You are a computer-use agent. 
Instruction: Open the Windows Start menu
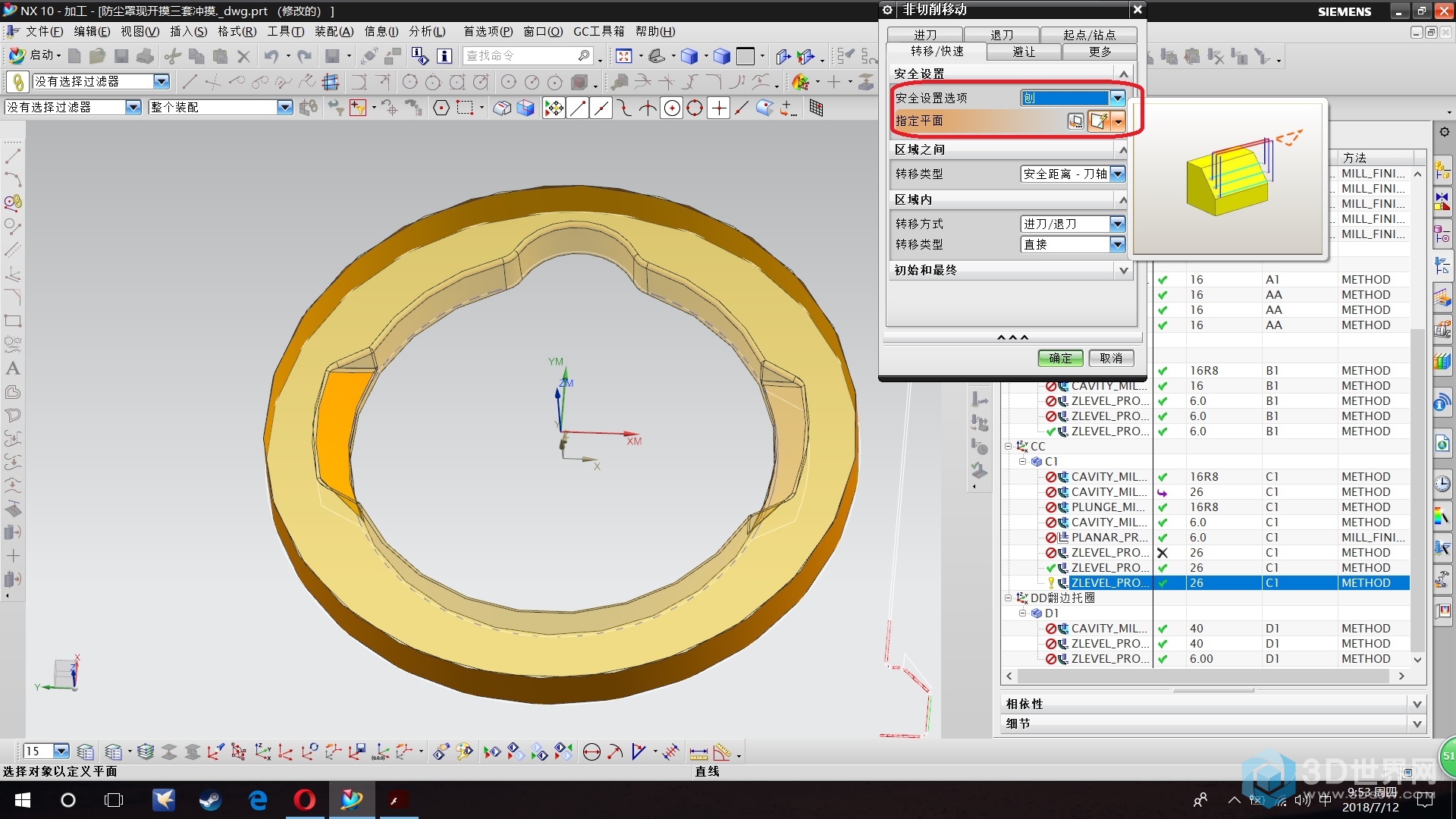[23, 800]
